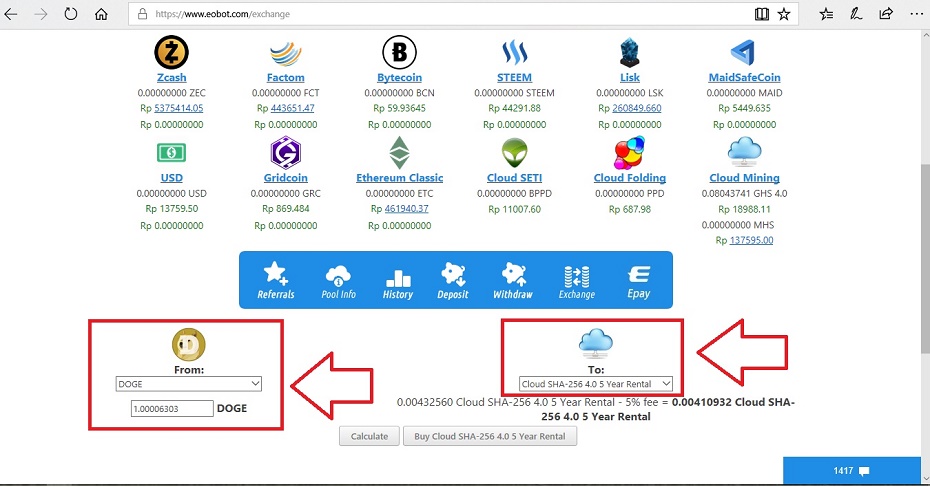Click the Calculate button
The image size is (930, 487).
pos(369,436)
